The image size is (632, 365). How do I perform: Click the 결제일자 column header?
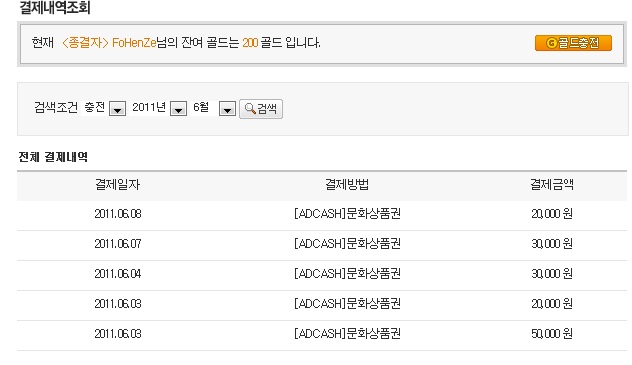click(117, 185)
